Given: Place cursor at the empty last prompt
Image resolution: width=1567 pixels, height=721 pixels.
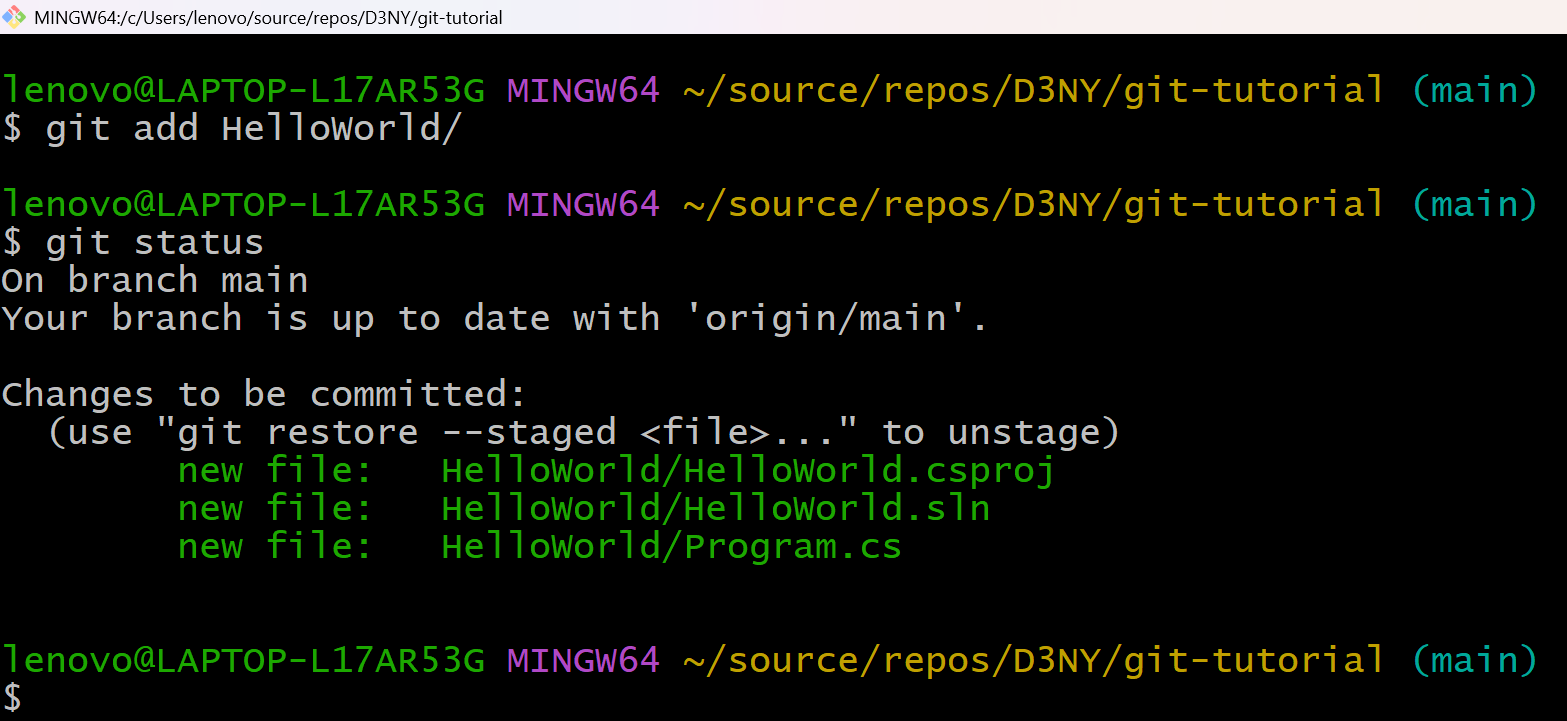Looking at the screenshot, I should (x=40, y=697).
